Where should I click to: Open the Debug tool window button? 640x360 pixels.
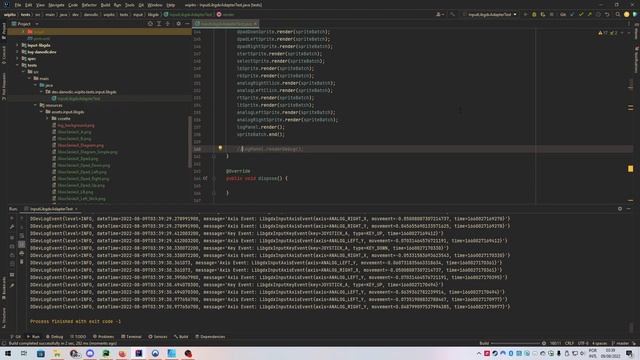pos(54,337)
